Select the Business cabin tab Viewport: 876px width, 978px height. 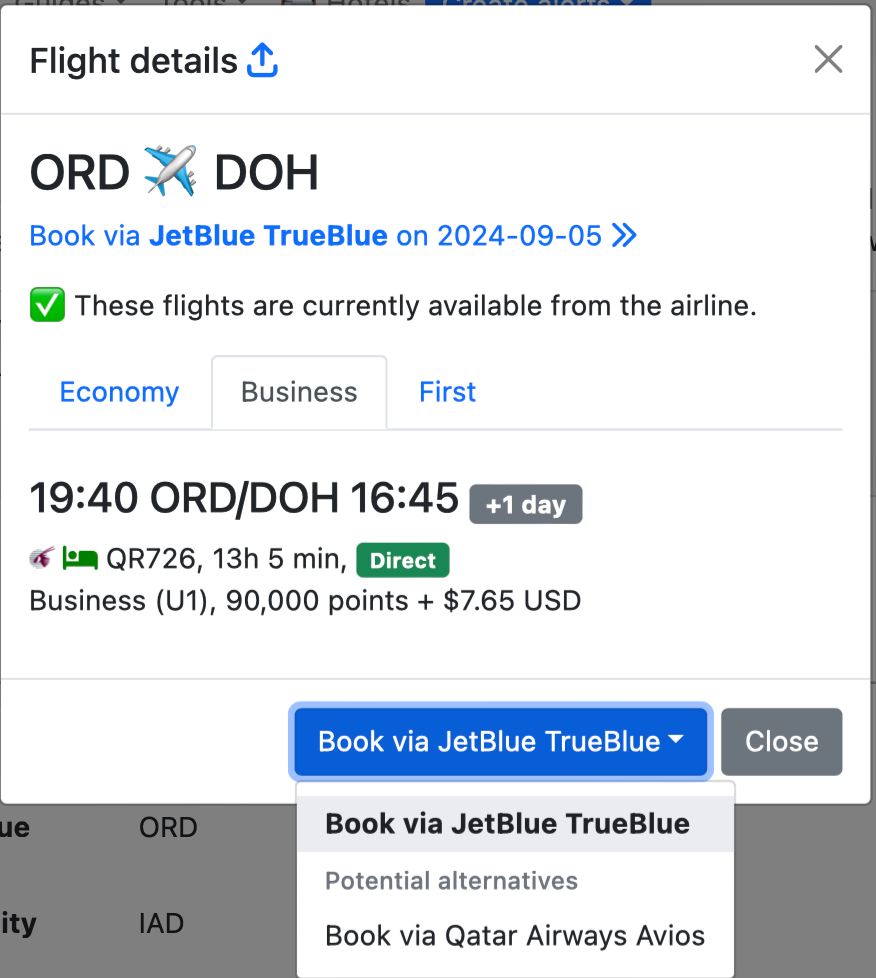299,392
